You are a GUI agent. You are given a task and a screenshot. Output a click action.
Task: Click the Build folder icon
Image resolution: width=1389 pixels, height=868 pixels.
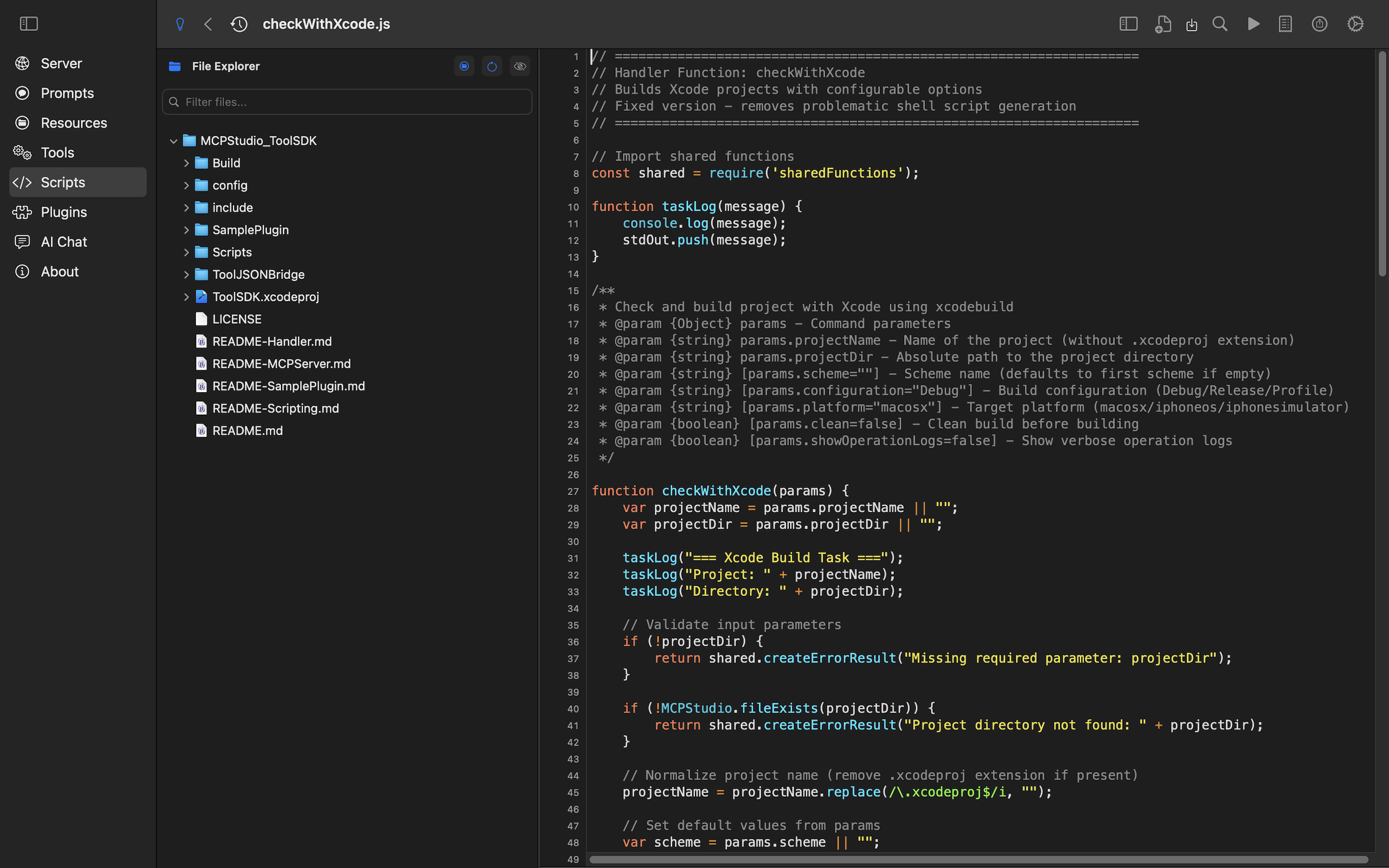coord(201,163)
